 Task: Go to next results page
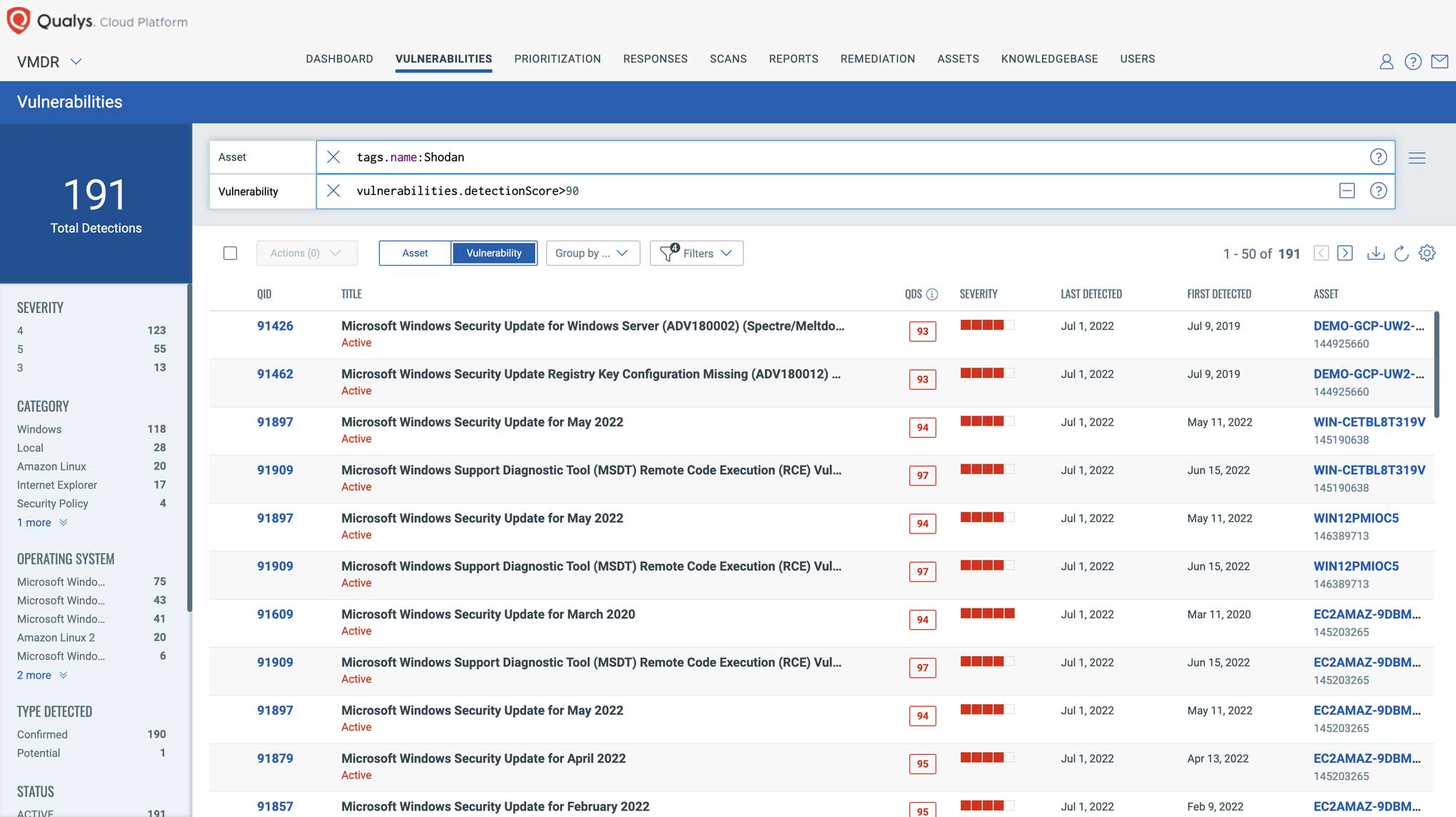pyautogui.click(x=1345, y=254)
